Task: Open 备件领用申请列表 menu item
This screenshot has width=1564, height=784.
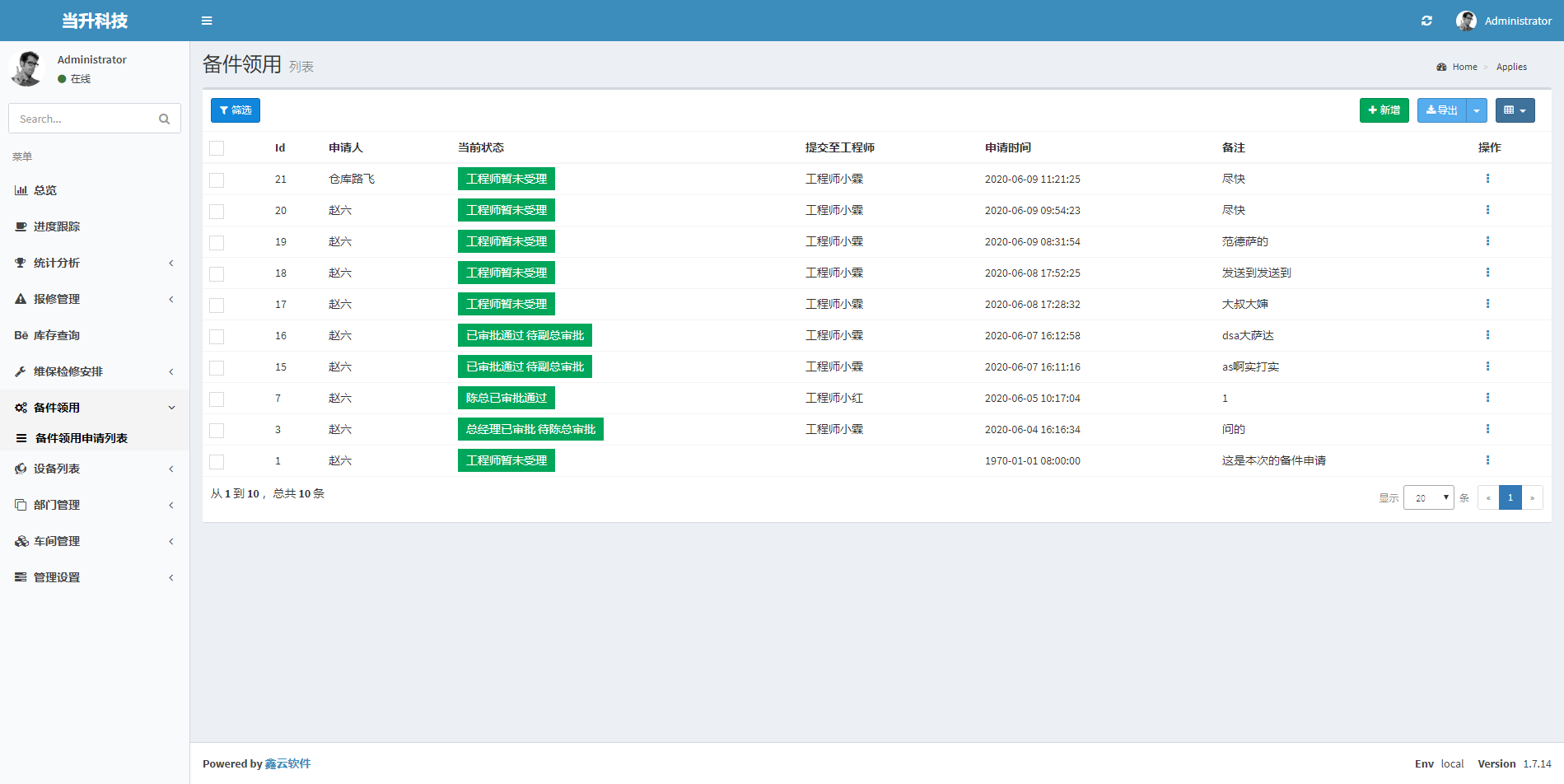Action: (x=82, y=438)
